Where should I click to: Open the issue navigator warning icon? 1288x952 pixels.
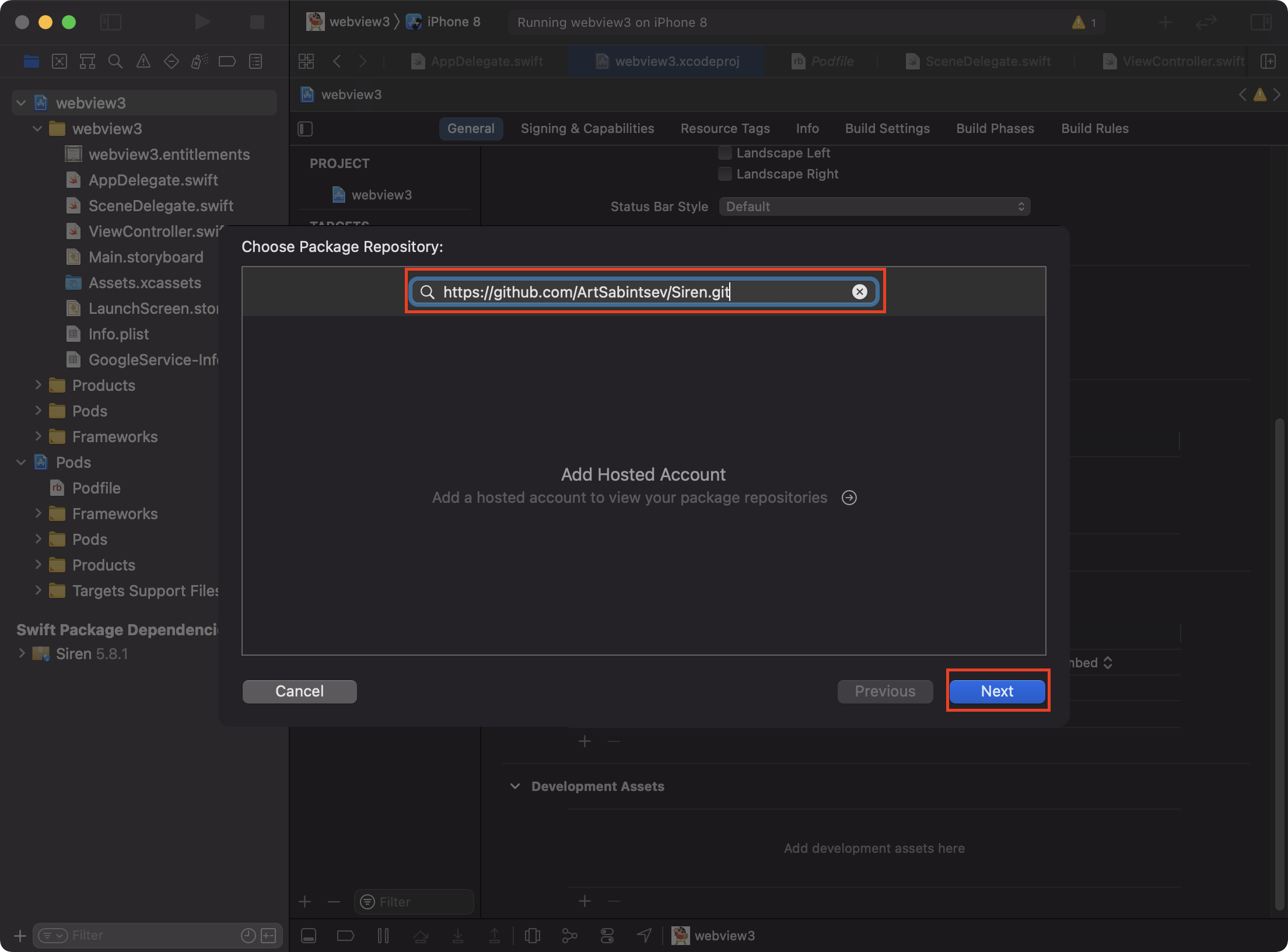[x=143, y=61]
